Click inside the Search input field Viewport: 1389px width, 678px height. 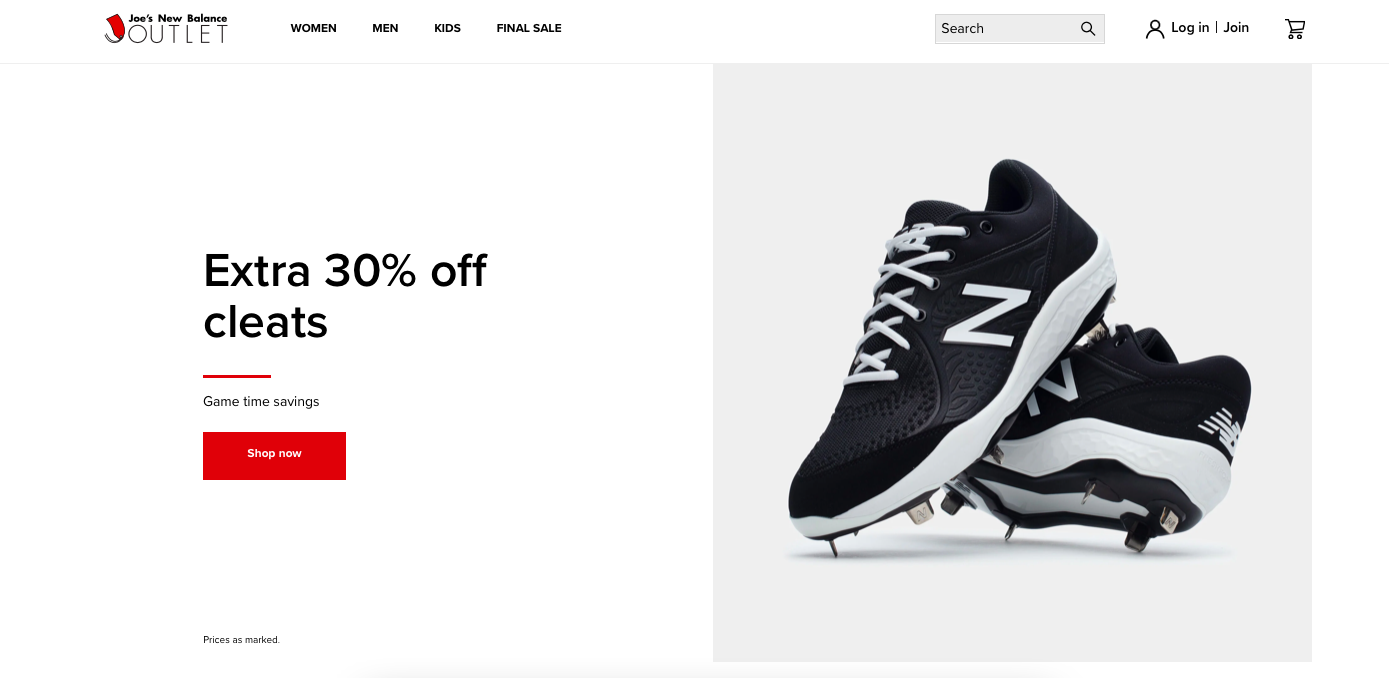pos(1000,28)
